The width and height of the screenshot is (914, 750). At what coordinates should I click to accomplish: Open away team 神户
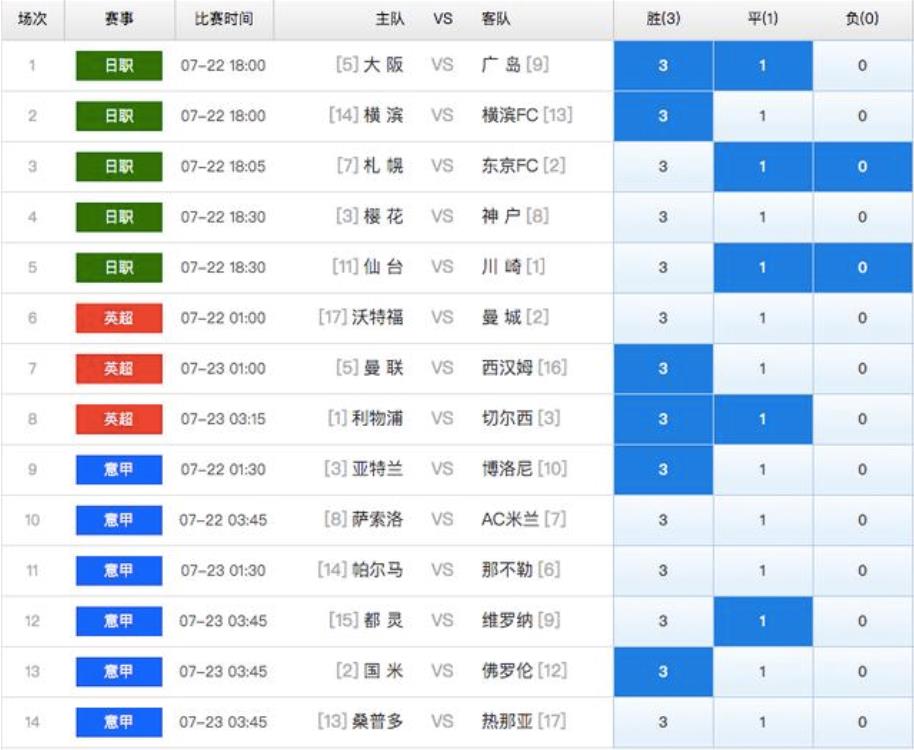point(501,216)
